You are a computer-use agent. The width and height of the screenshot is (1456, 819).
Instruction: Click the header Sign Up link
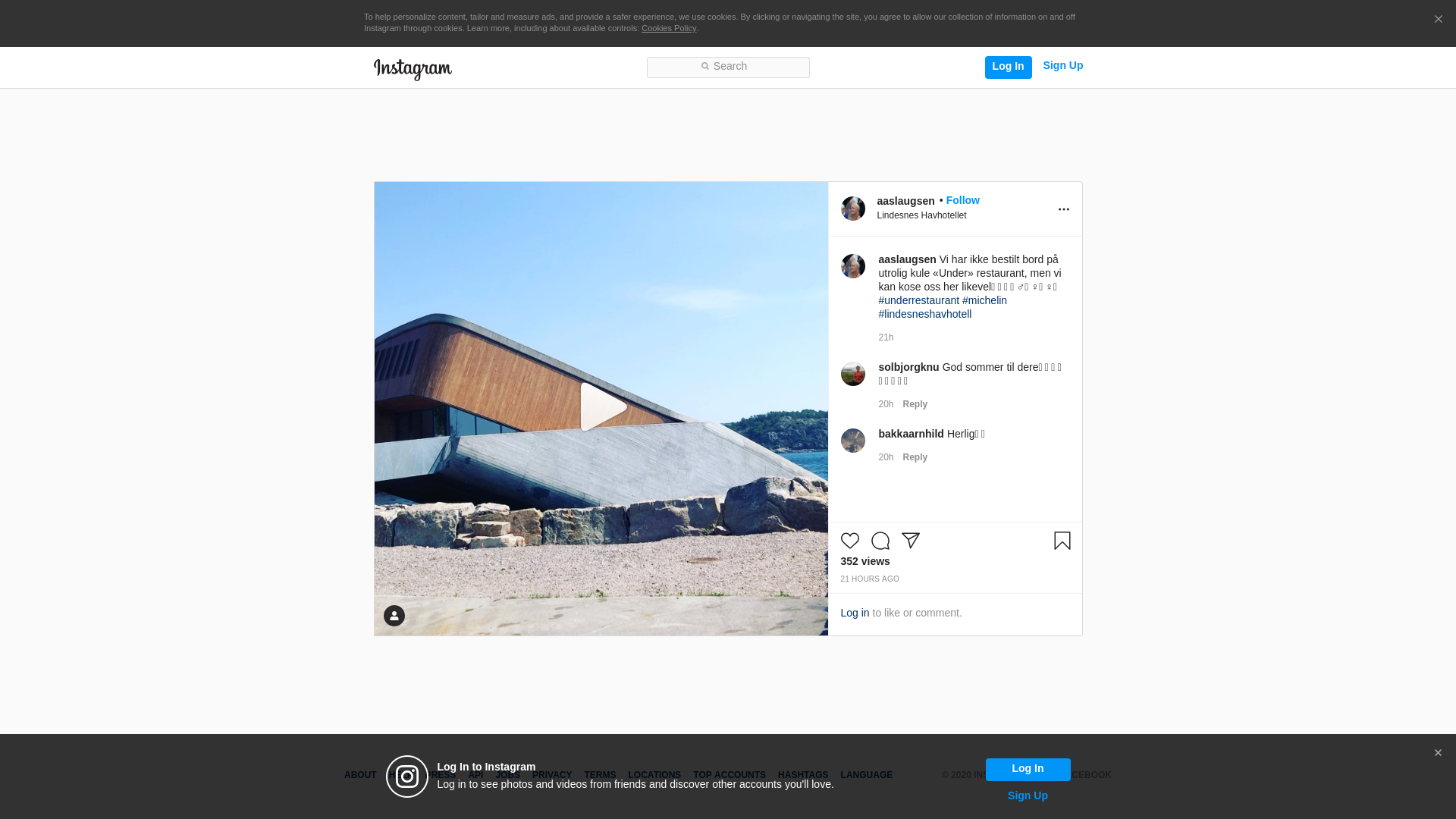pos(1062,66)
